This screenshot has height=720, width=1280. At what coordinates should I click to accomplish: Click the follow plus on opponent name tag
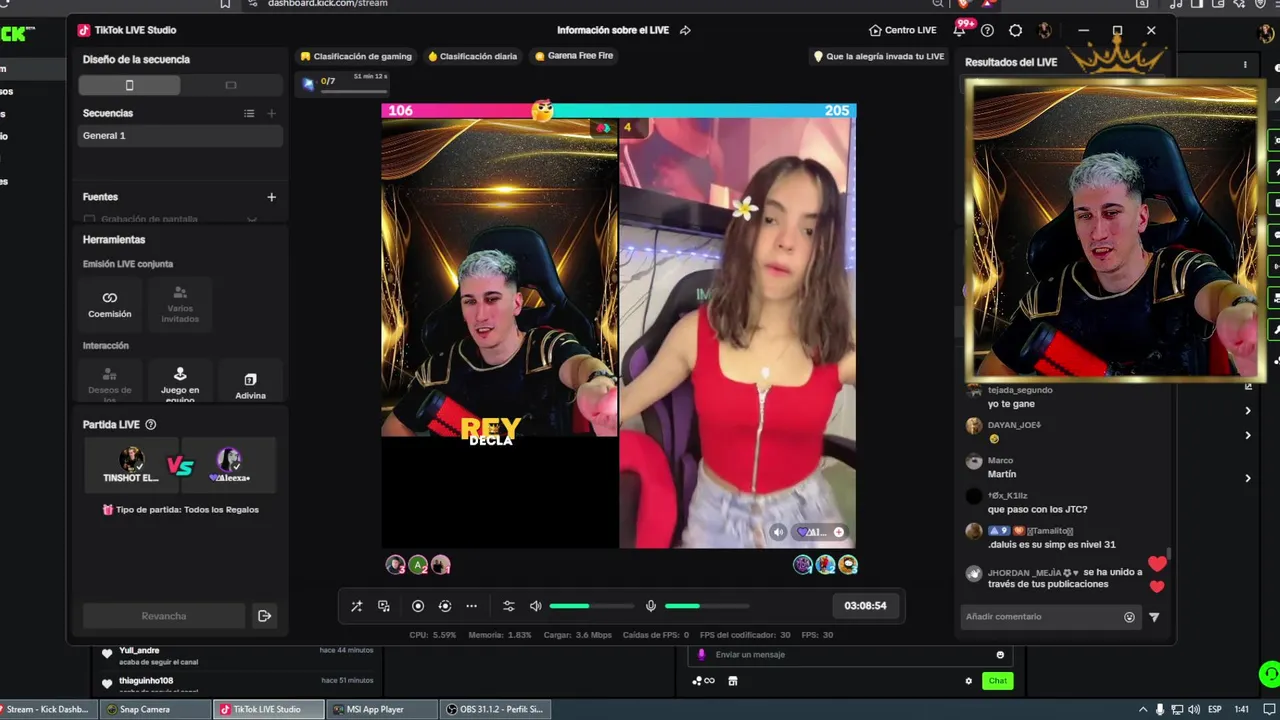coord(838,532)
